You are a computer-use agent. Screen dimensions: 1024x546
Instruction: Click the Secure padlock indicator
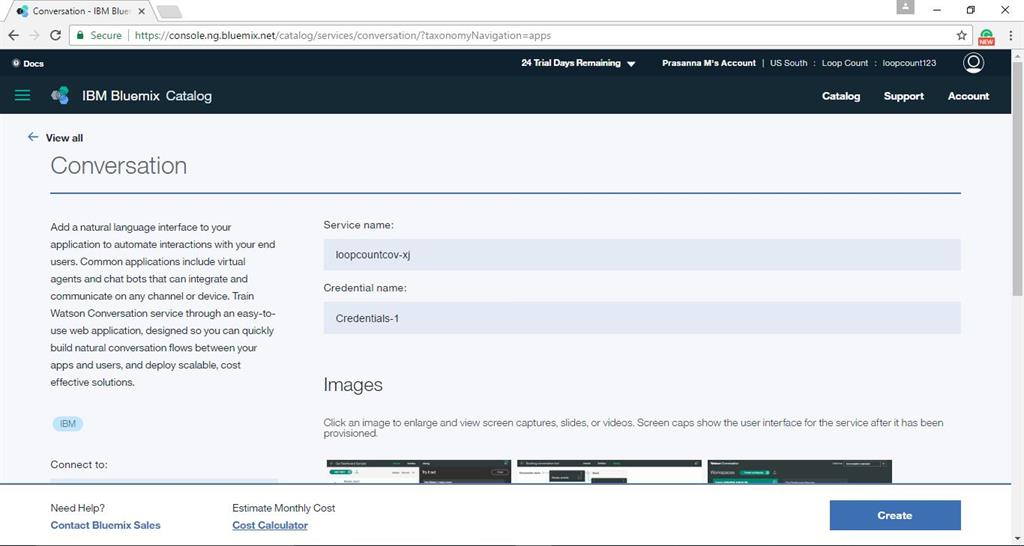click(100, 35)
